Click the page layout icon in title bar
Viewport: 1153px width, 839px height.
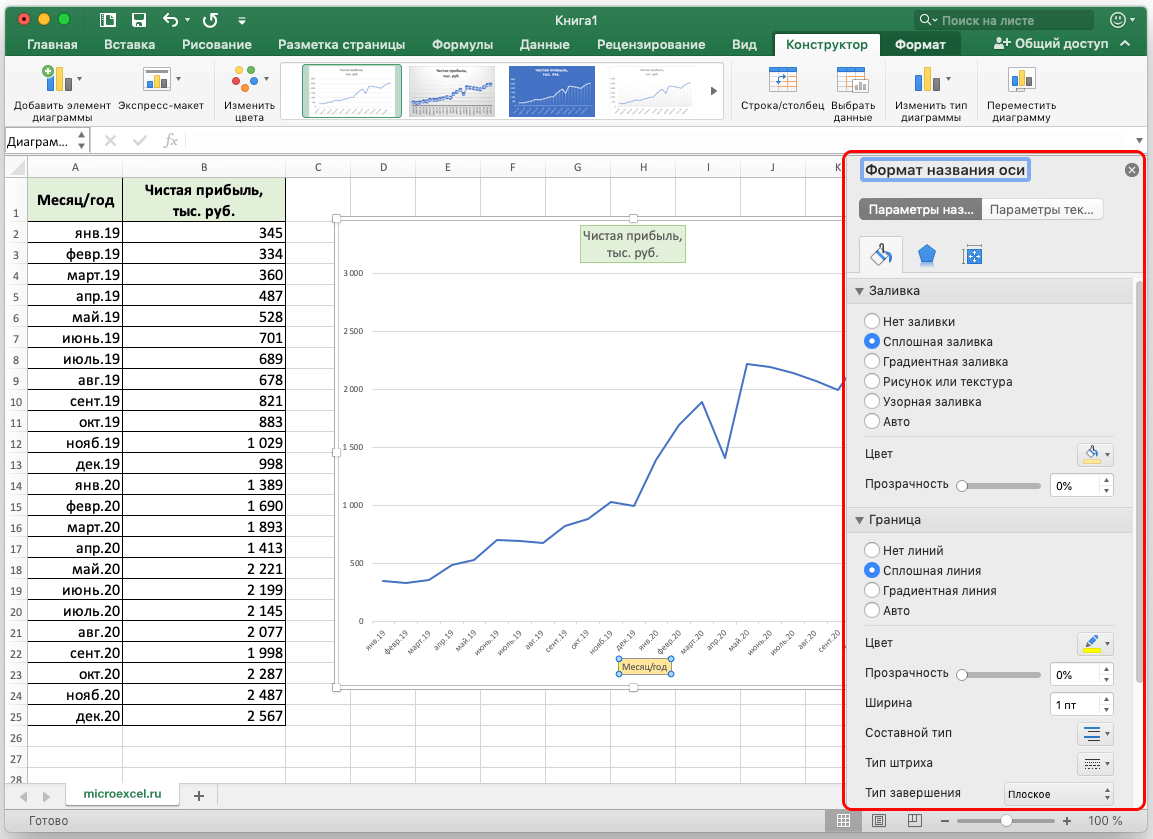tap(107, 21)
